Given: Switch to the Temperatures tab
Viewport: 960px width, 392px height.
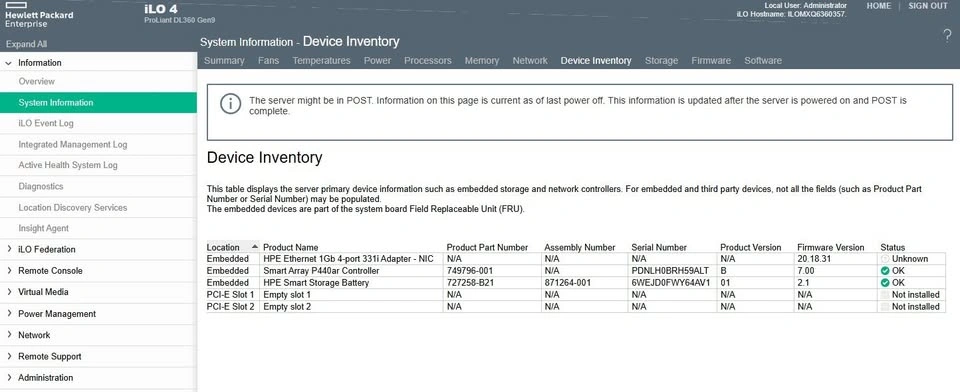Looking at the screenshot, I should (321, 61).
